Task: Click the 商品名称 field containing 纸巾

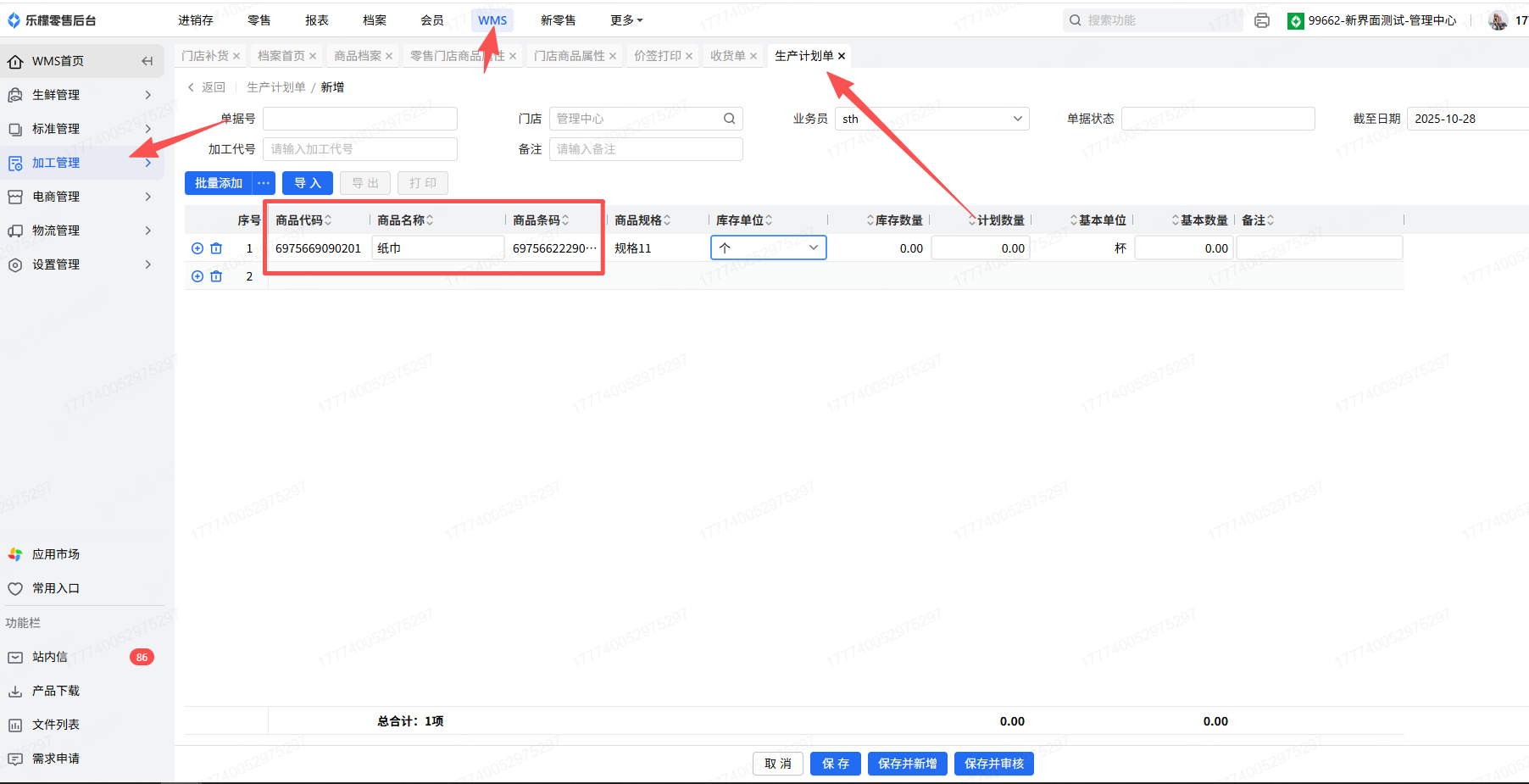Action: click(437, 248)
